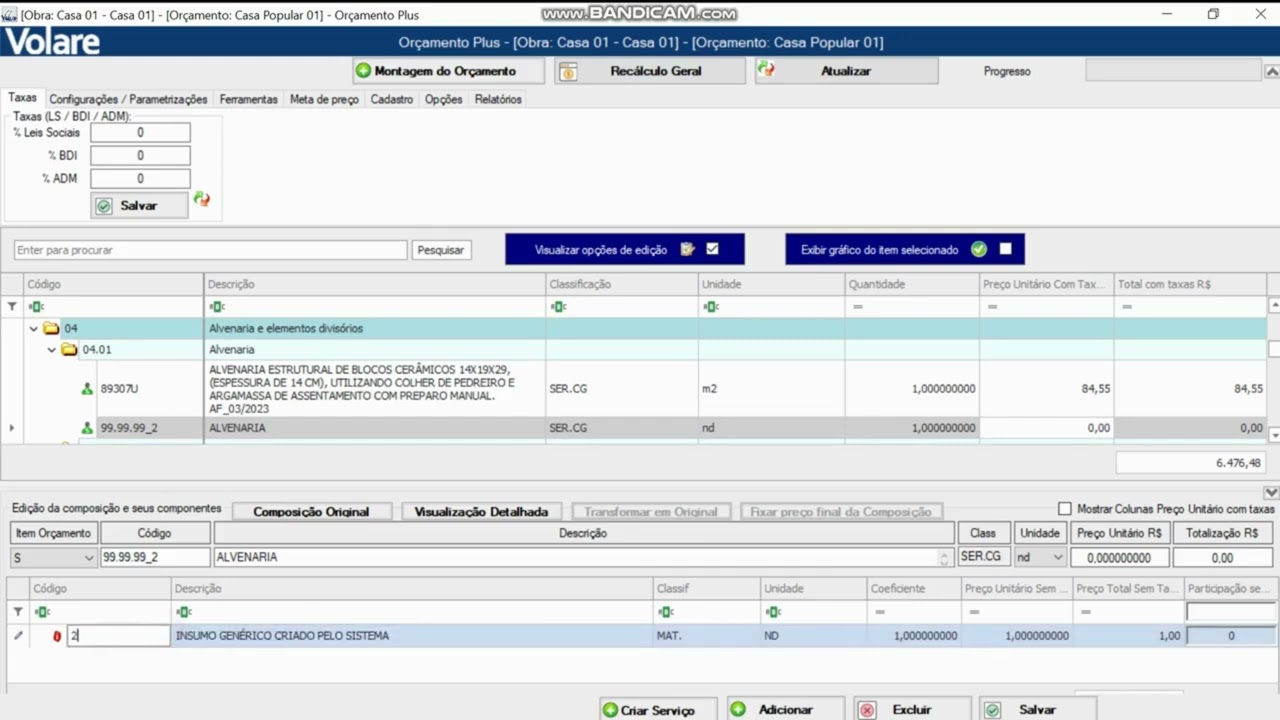Click the Progresso progress bar
The image size is (1280, 720).
coord(1174,70)
